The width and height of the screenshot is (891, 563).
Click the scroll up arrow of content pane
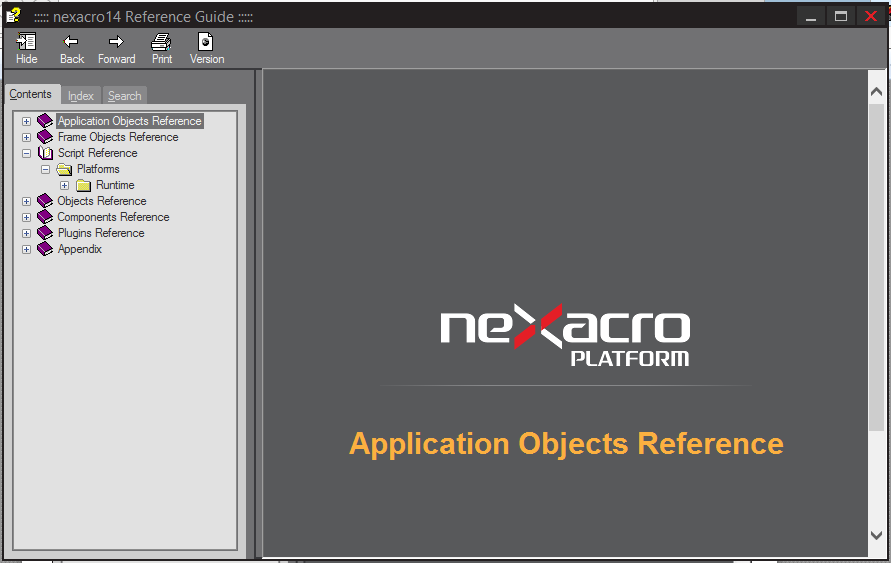(876, 91)
